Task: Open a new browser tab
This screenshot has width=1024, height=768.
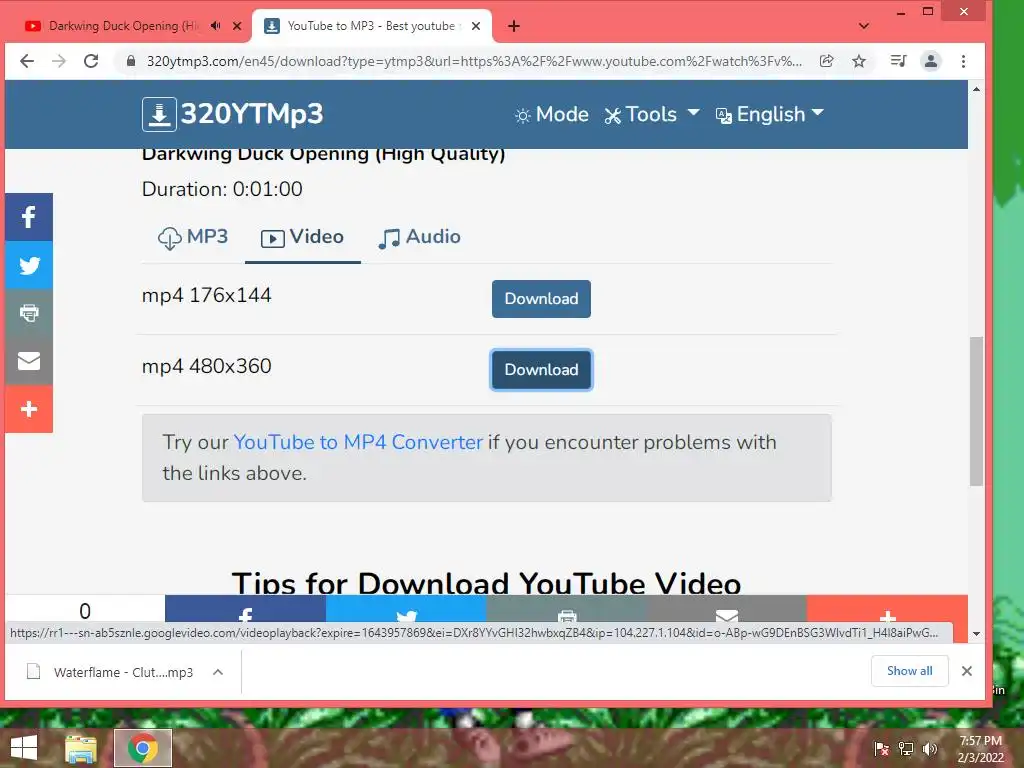Action: 514,26
